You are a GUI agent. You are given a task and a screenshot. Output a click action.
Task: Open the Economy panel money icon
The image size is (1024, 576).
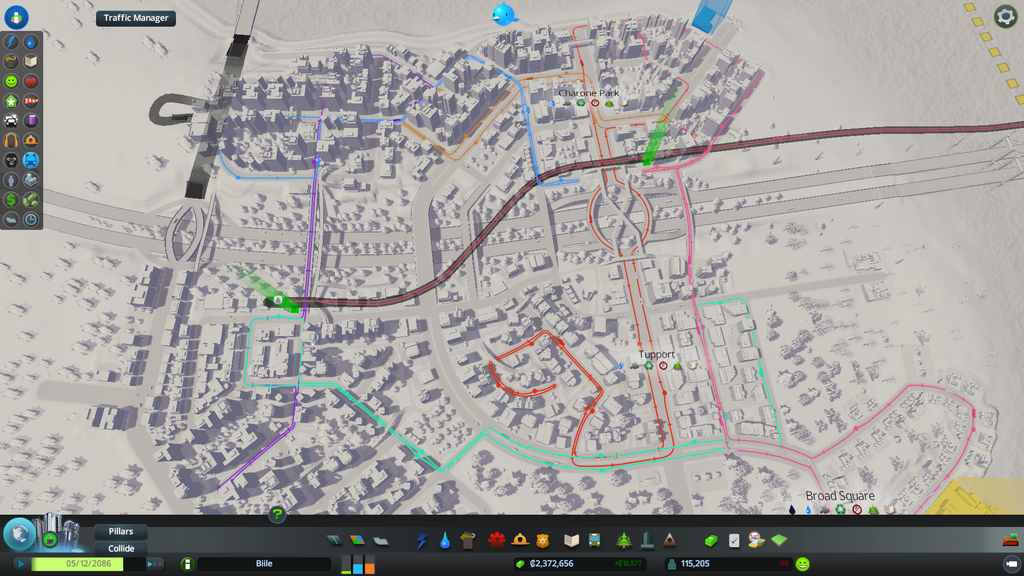pyautogui.click(x=711, y=540)
